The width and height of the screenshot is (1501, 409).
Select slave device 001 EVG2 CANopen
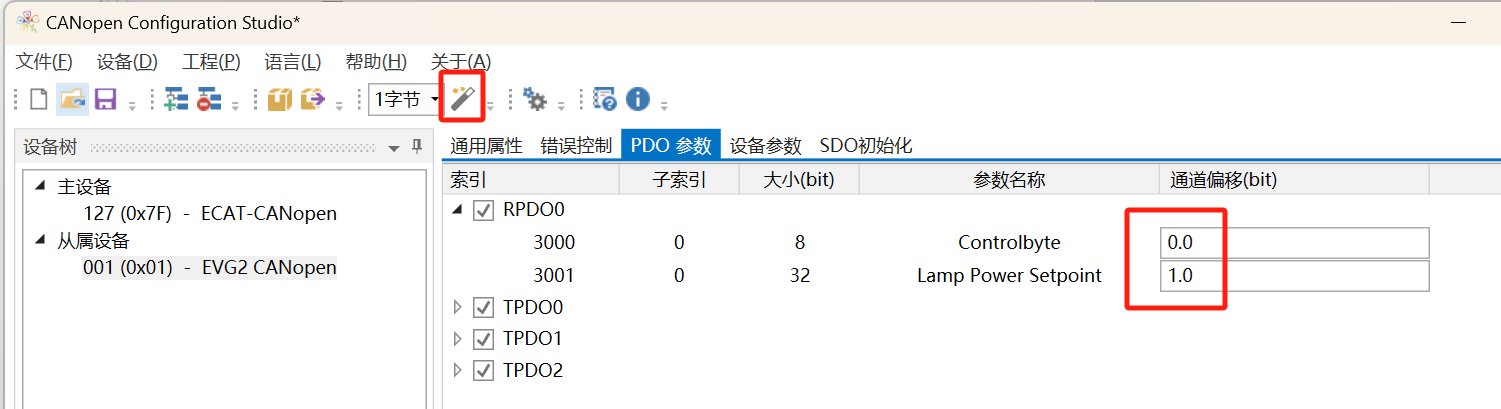click(x=209, y=267)
